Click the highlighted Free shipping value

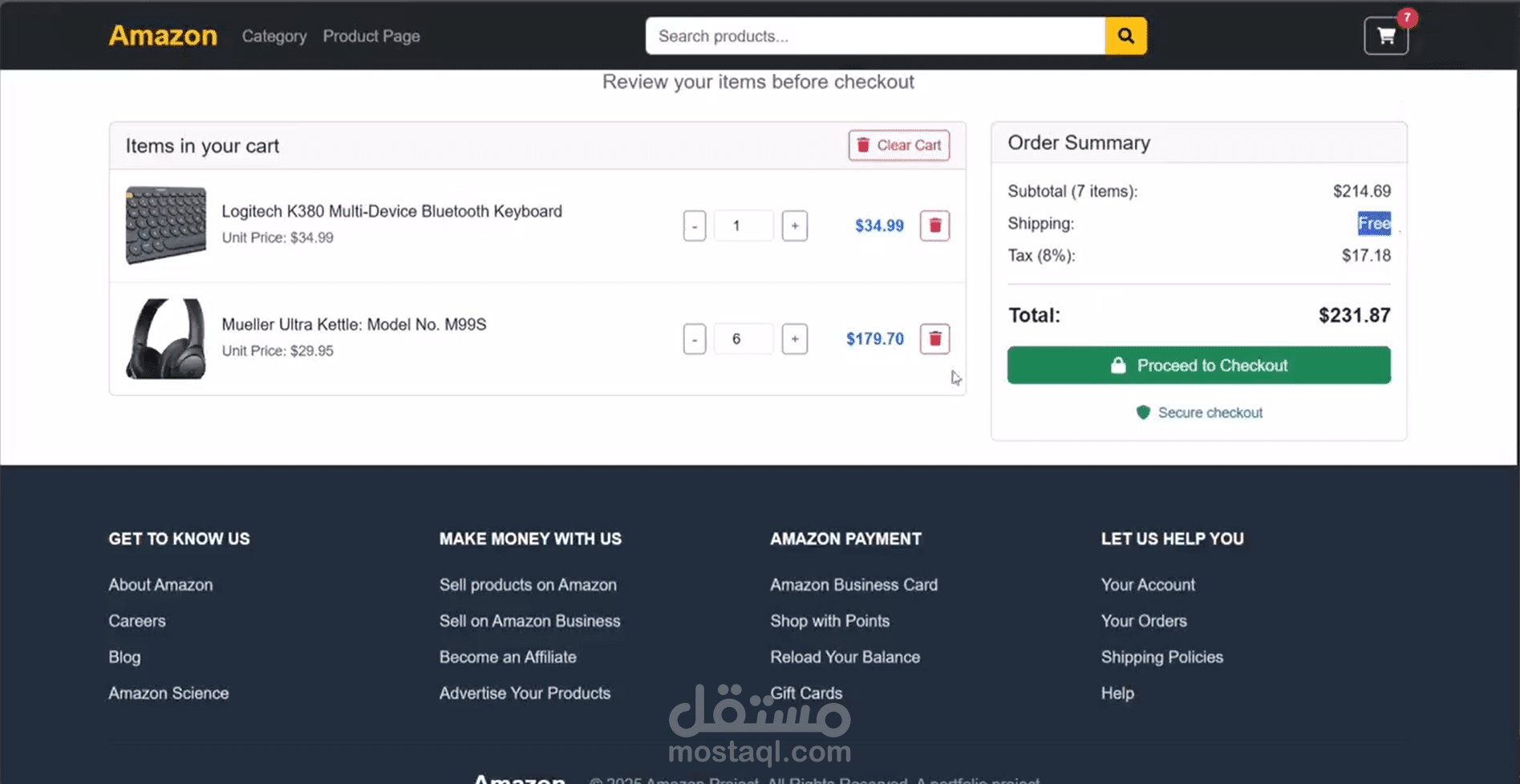point(1374,224)
